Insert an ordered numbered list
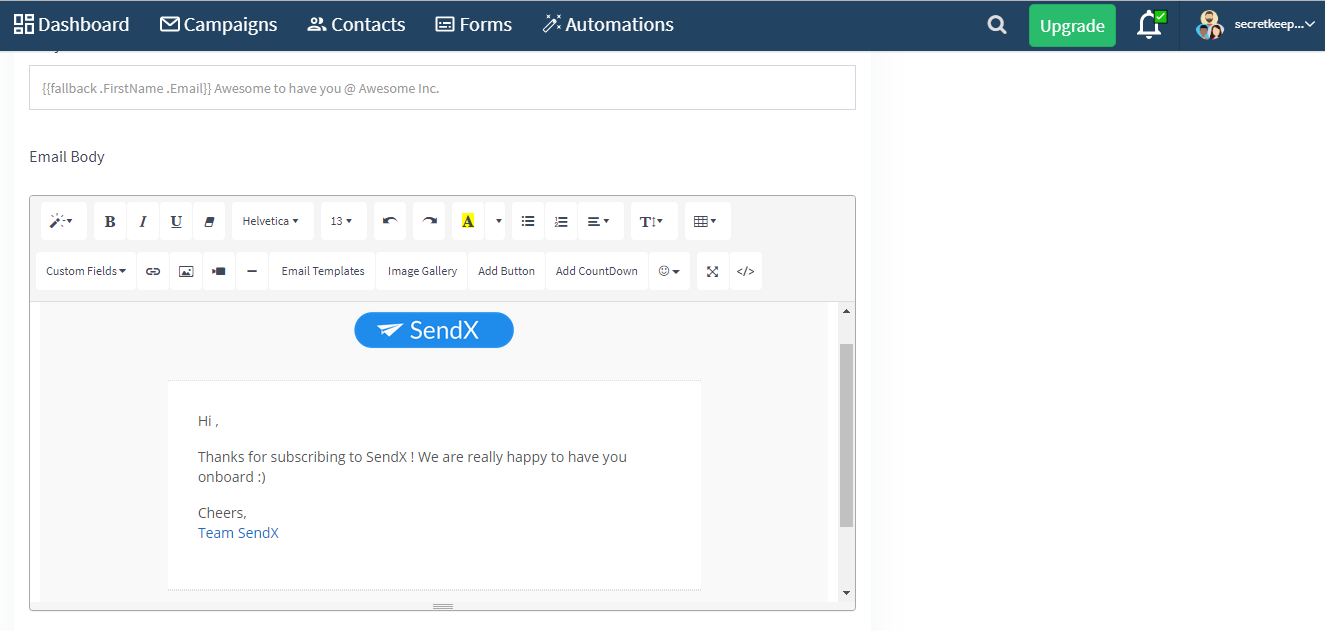Viewport: 1325px width, 631px height. (x=561, y=221)
